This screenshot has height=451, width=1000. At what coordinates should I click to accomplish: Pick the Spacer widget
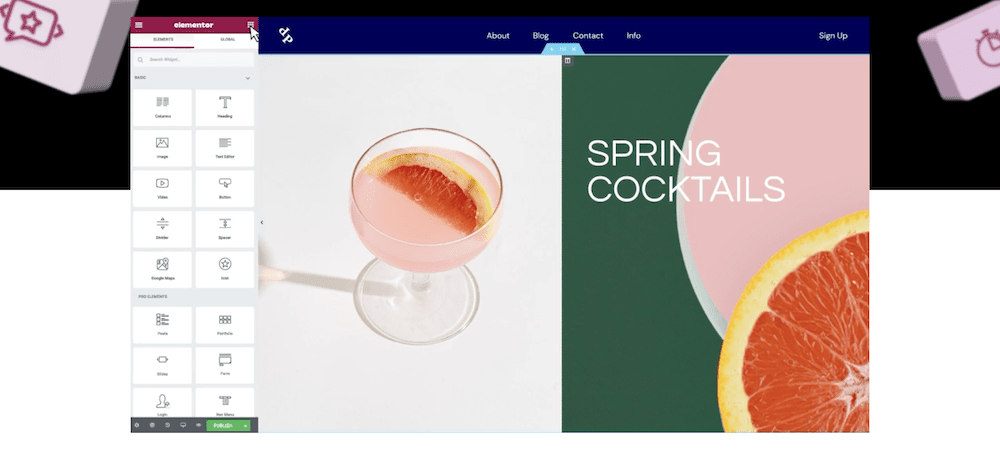pos(224,229)
